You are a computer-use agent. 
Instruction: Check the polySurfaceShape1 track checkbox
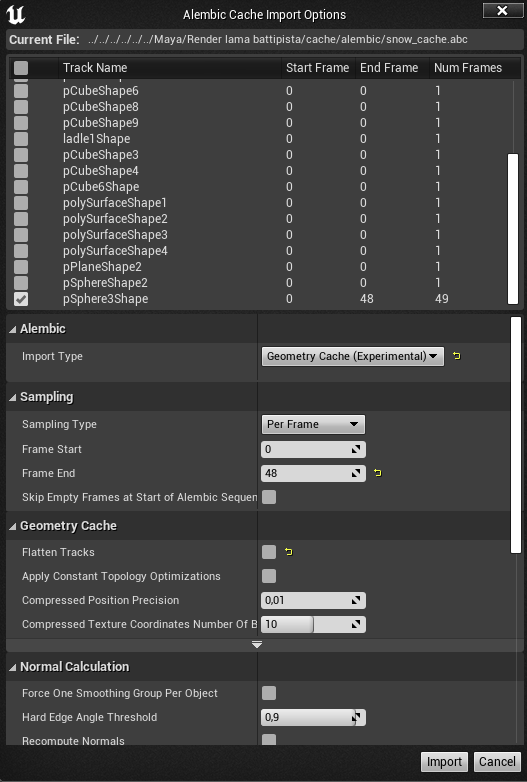click(21, 203)
